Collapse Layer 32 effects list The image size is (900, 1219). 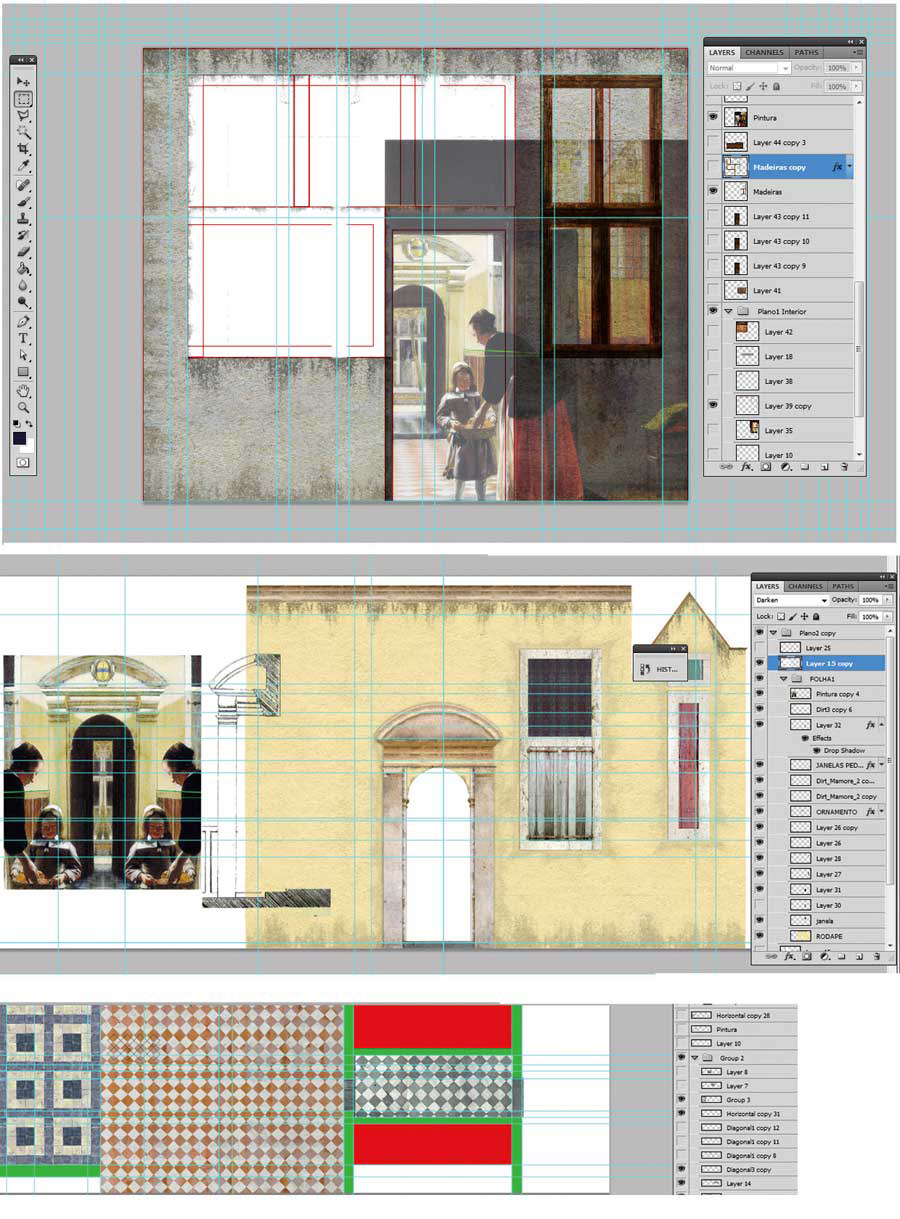(x=881, y=724)
